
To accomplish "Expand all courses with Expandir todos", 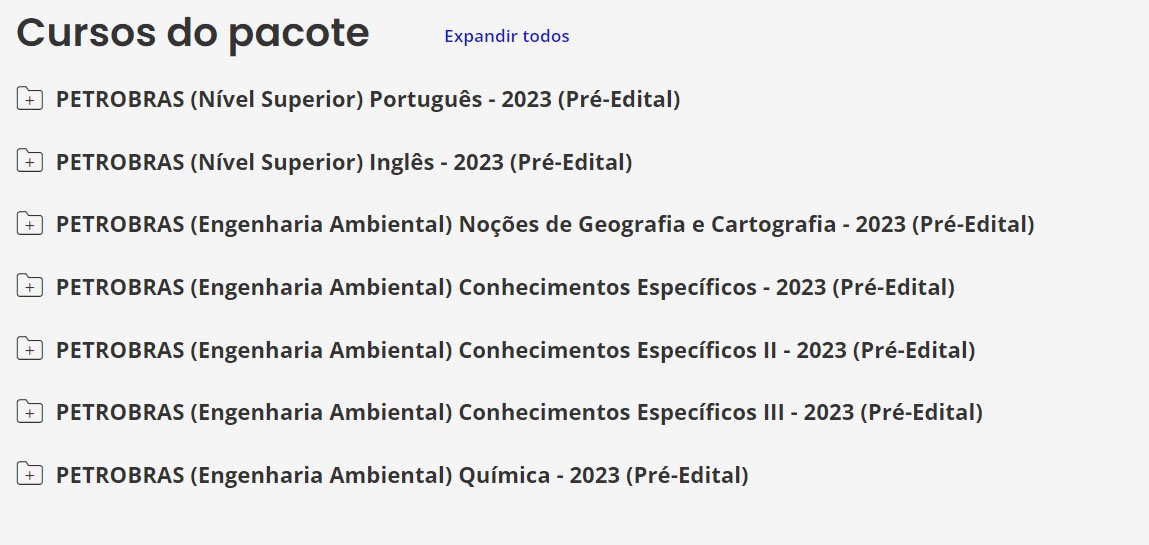I will tap(506, 36).
